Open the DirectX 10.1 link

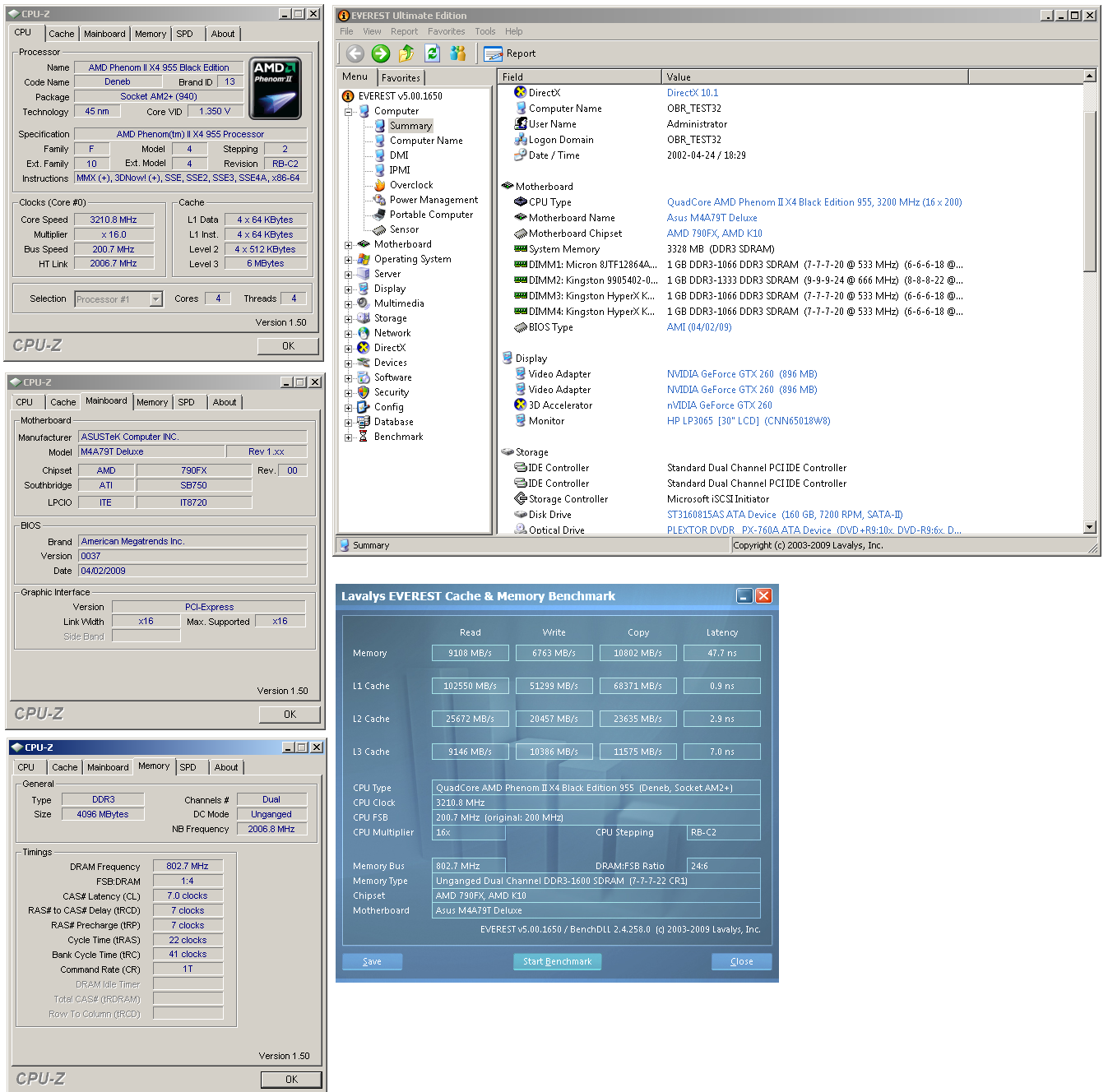click(693, 93)
